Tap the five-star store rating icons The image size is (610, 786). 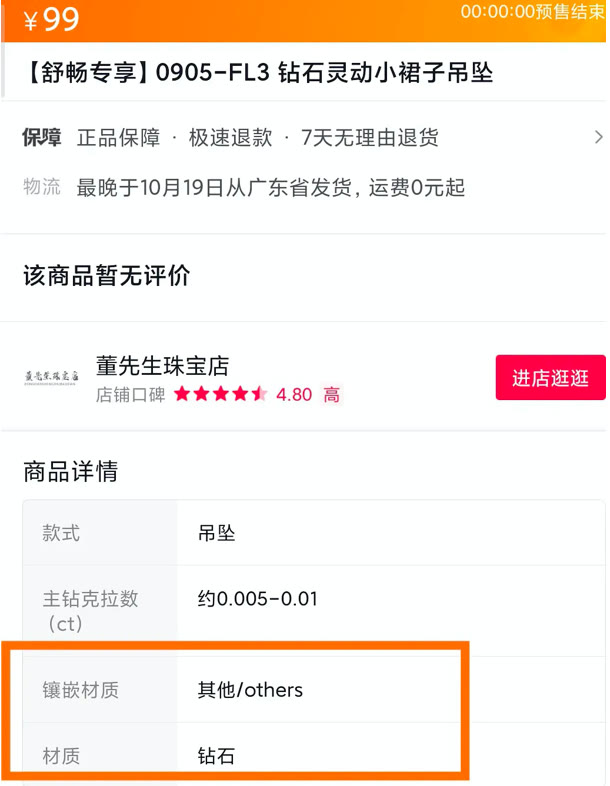coord(221,394)
